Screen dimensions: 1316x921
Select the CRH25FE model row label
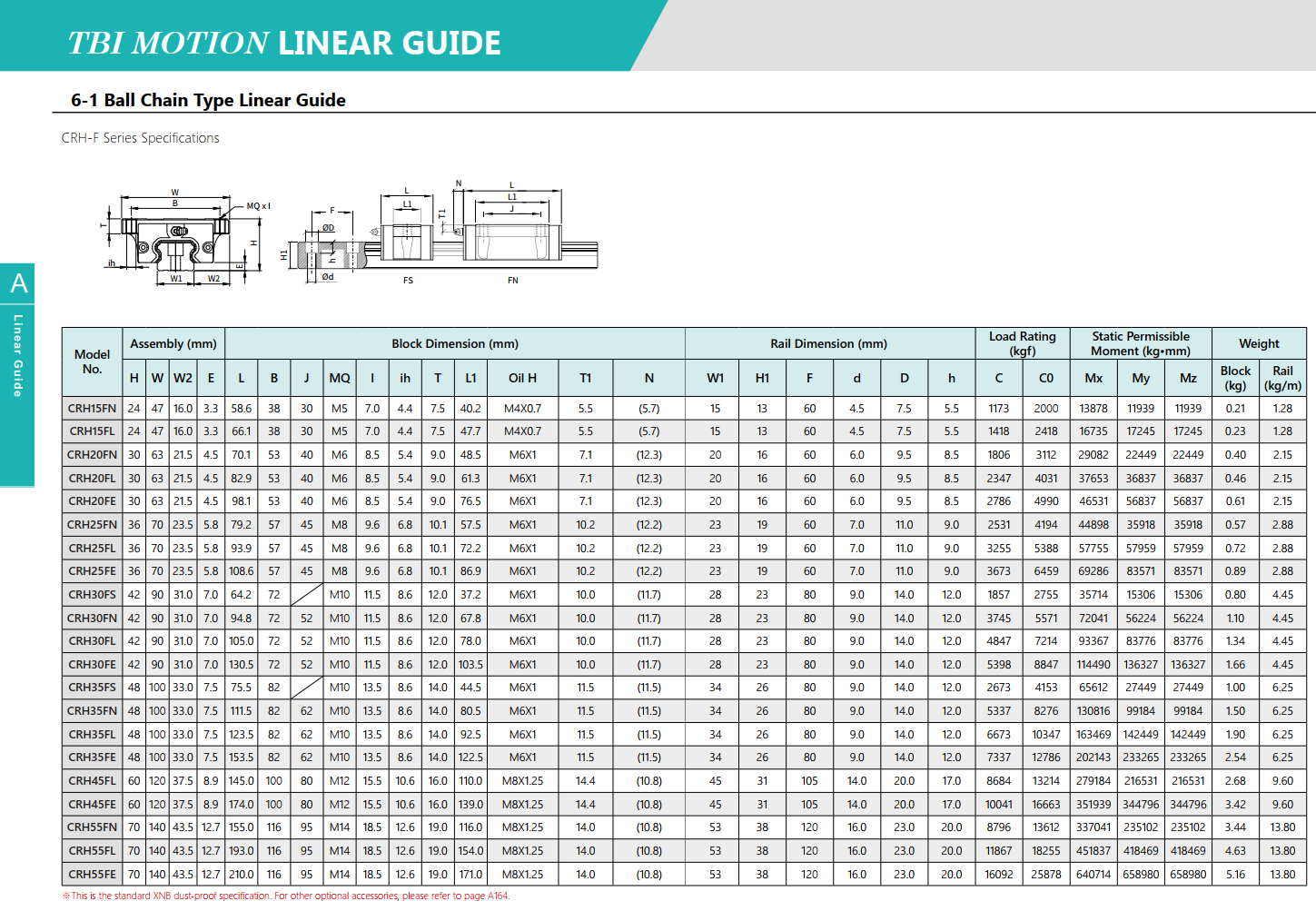click(92, 571)
